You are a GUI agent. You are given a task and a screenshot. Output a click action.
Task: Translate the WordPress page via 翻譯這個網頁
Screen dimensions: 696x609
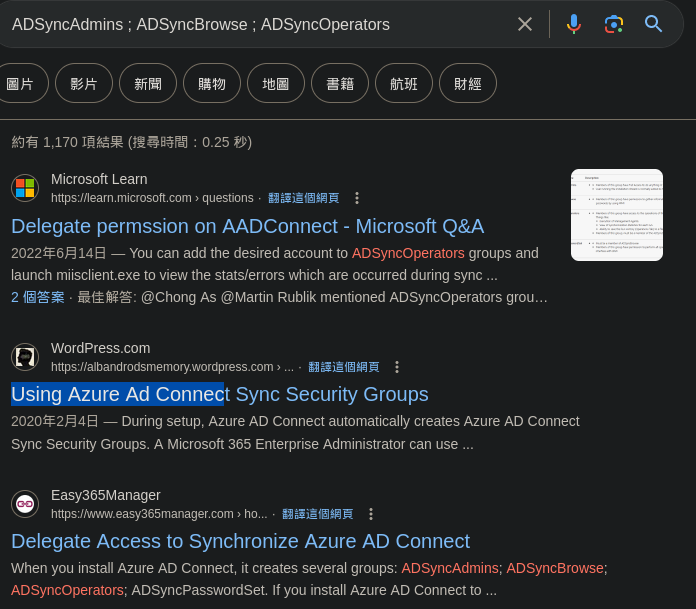click(344, 367)
